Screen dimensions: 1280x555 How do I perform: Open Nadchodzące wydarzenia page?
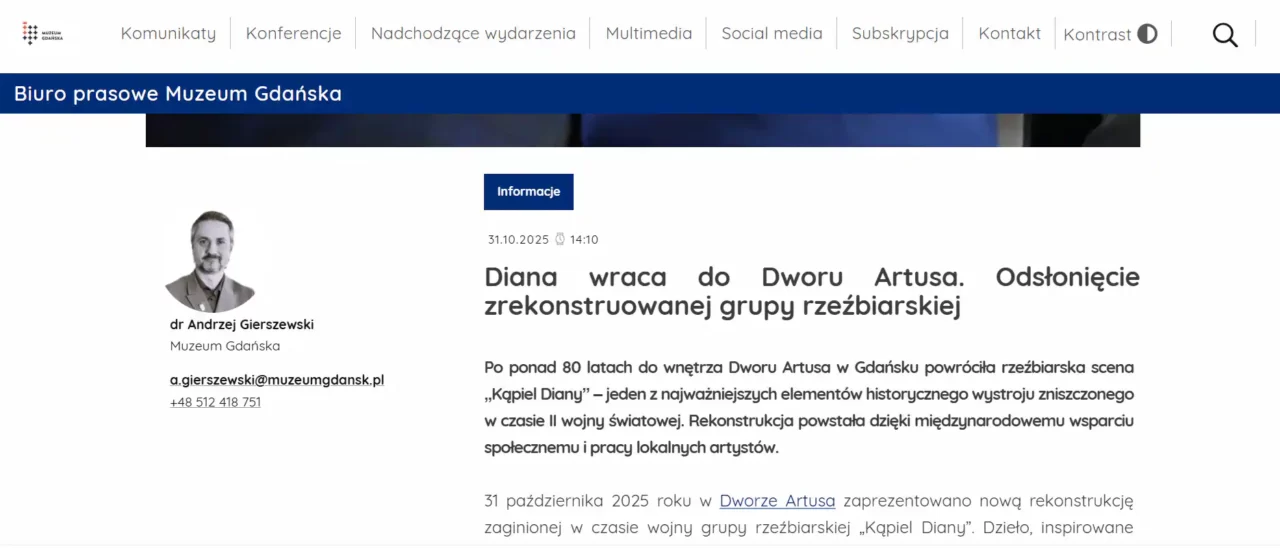coord(473,33)
